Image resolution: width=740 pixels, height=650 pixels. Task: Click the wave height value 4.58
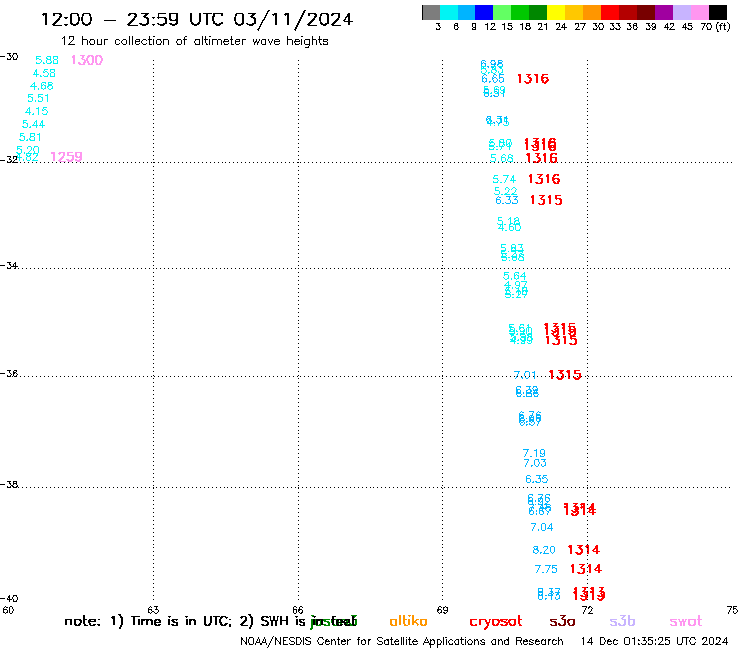pyautogui.click(x=44, y=73)
